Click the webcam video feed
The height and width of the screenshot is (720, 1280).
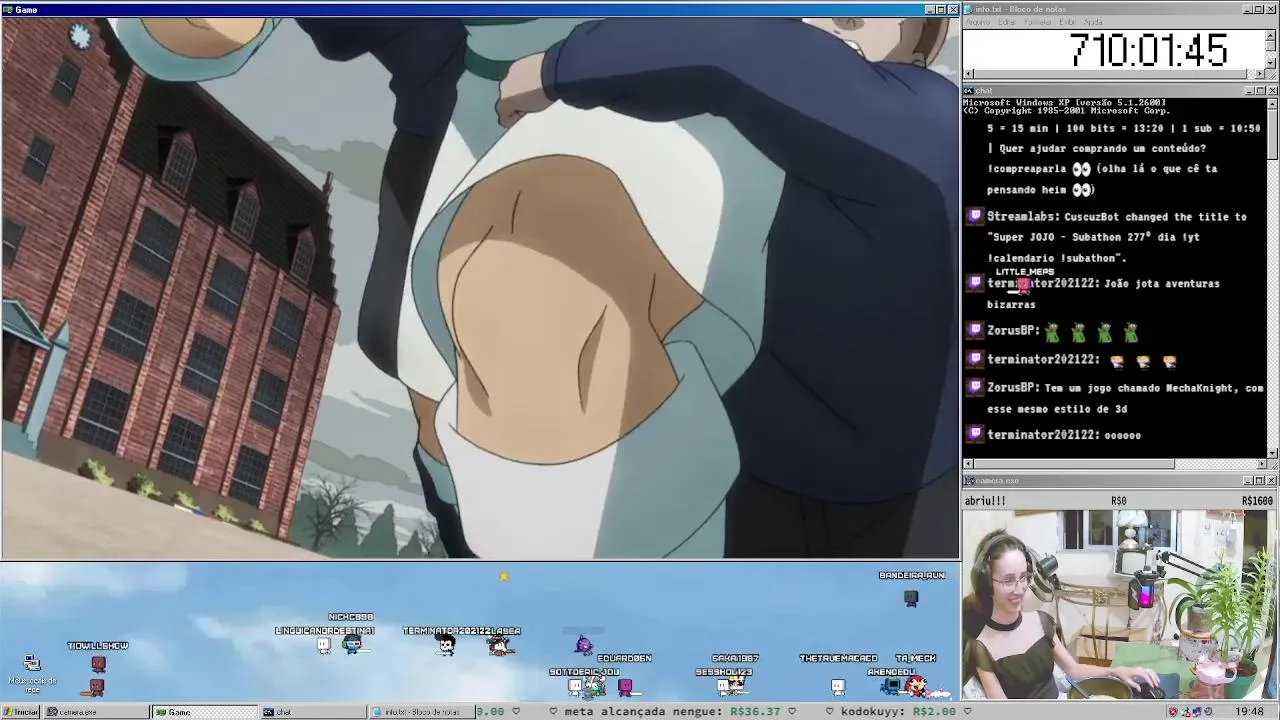[1119, 605]
